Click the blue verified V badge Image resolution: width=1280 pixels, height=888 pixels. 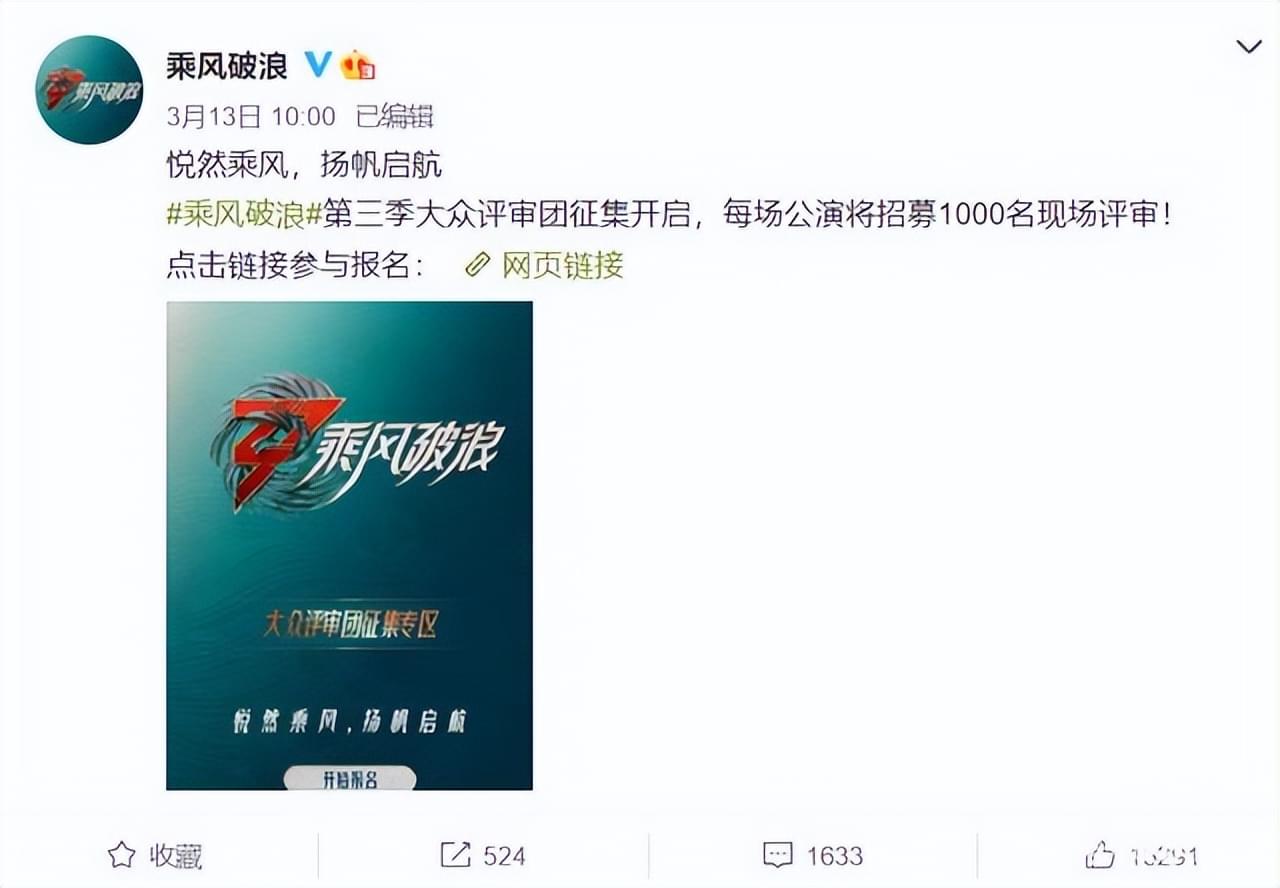318,66
